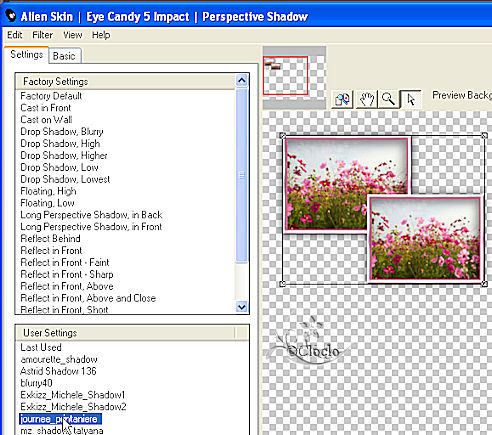The height and width of the screenshot is (435, 492).
Task: Click top-left shadow bounding box handle
Action: coord(283,136)
